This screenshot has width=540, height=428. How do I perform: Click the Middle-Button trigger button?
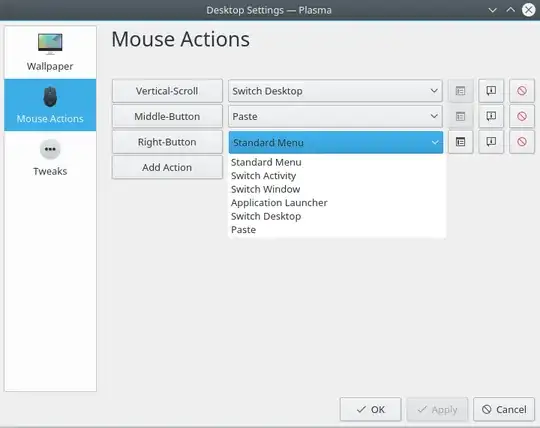[167, 116]
